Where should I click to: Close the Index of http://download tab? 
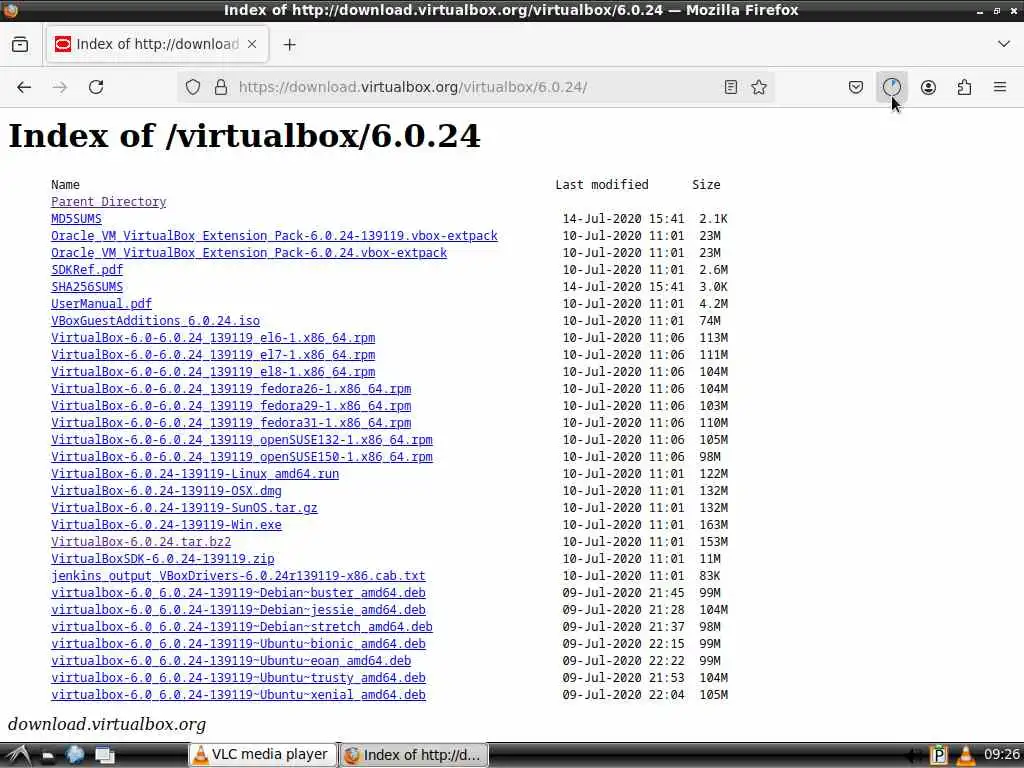[x=252, y=44]
